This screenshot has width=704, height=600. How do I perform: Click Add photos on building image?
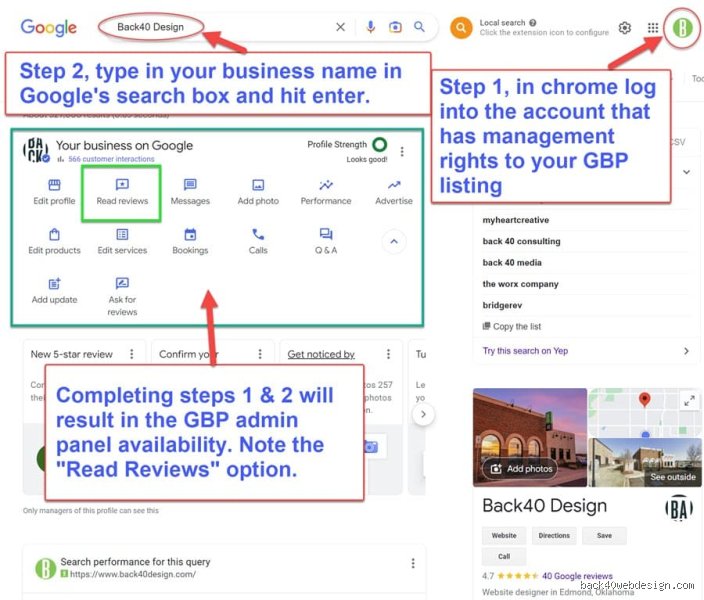pyautogui.click(x=521, y=469)
